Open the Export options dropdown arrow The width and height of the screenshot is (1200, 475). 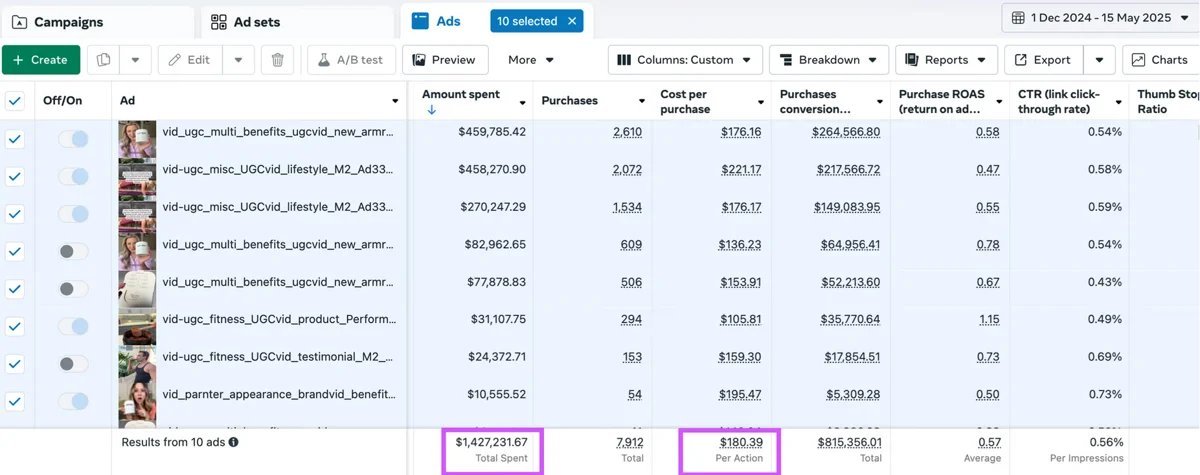coord(1099,60)
